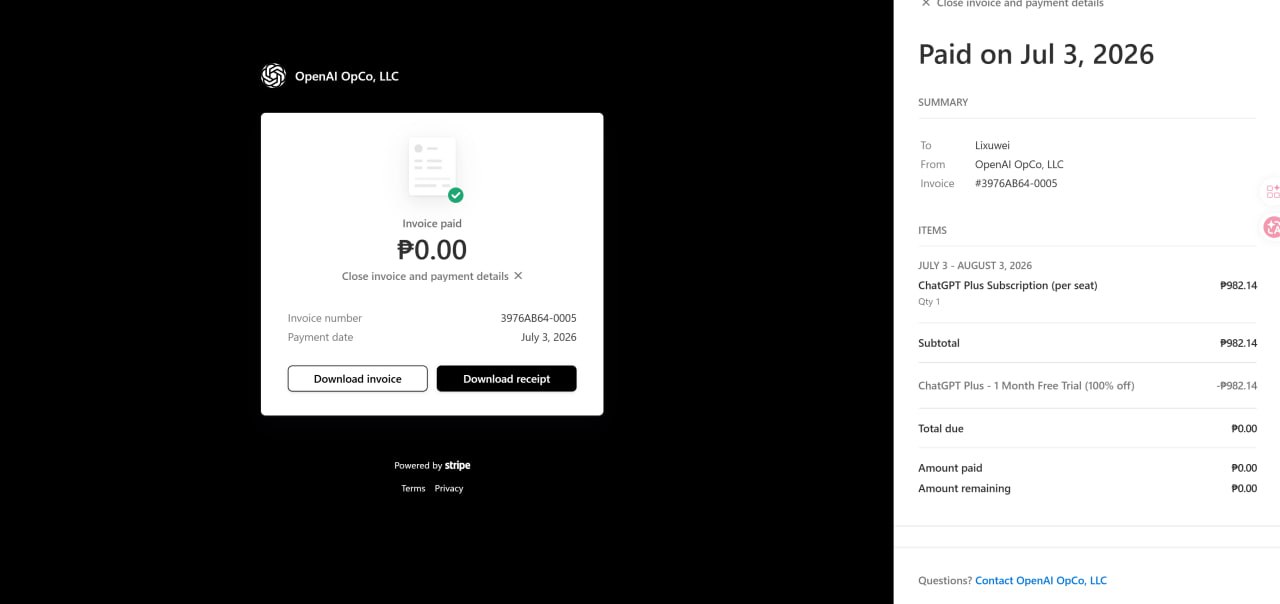Click the large ₱0.00 invoice amount
The width and height of the screenshot is (1280, 604).
tap(432, 249)
